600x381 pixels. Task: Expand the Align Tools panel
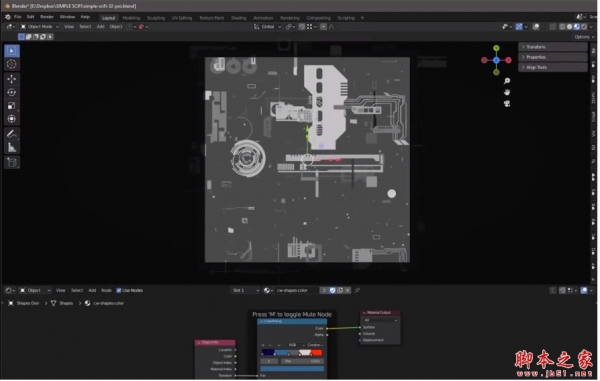click(x=553, y=67)
